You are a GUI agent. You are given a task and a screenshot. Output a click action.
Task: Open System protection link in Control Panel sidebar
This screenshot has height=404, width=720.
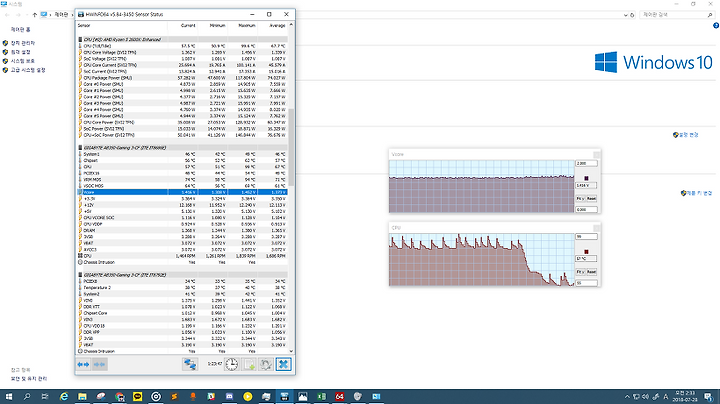tap(22, 61)
